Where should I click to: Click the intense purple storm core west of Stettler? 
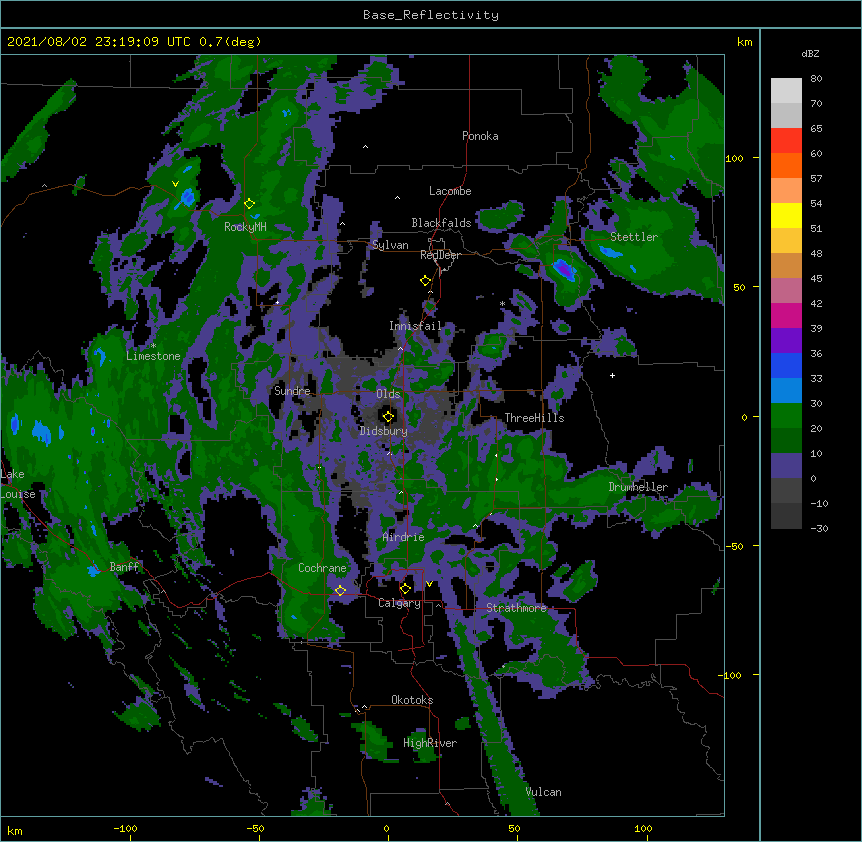pos(565,269)
